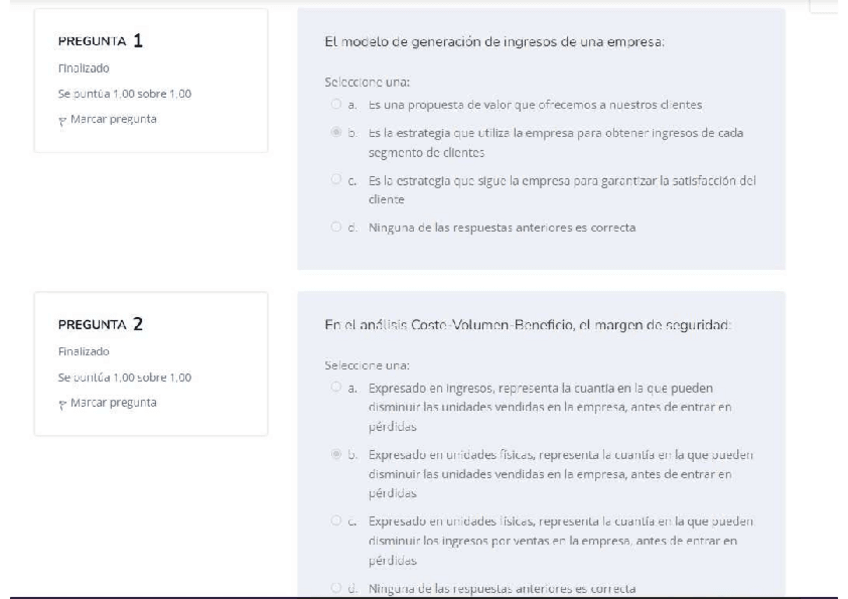This screenshot has height=599, width=848.
Task: Select option a radio in Pregunta 2
Action: [x=336, y=387]
